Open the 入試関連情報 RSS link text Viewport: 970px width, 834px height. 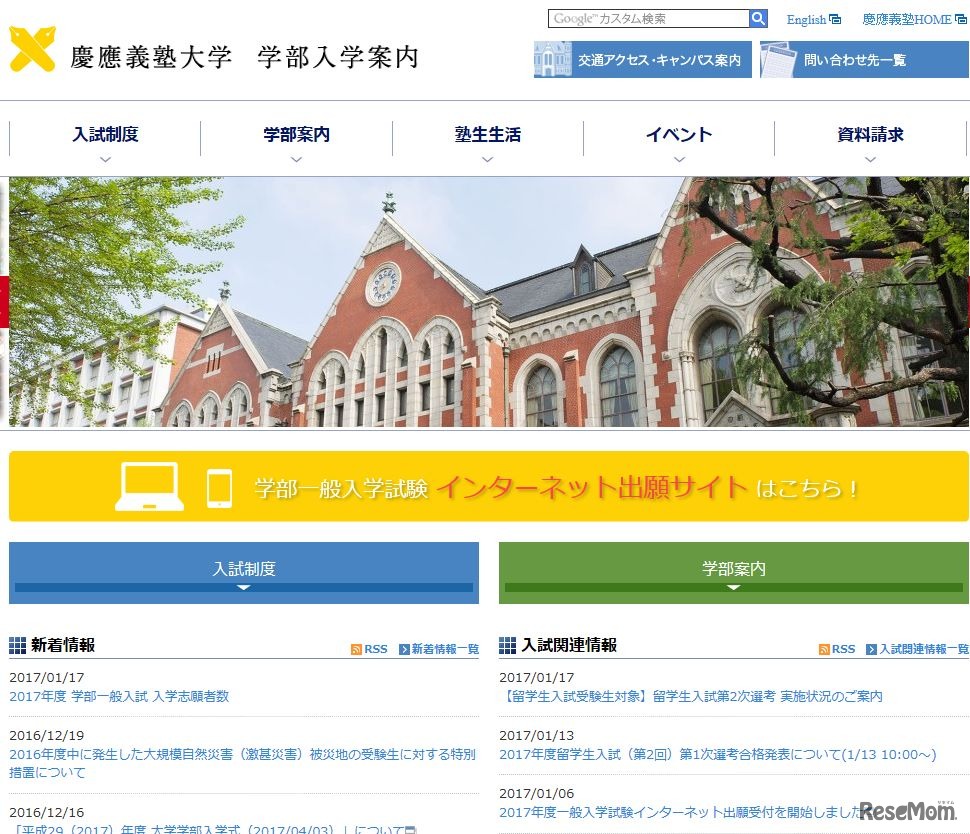[x=843, y=649]
